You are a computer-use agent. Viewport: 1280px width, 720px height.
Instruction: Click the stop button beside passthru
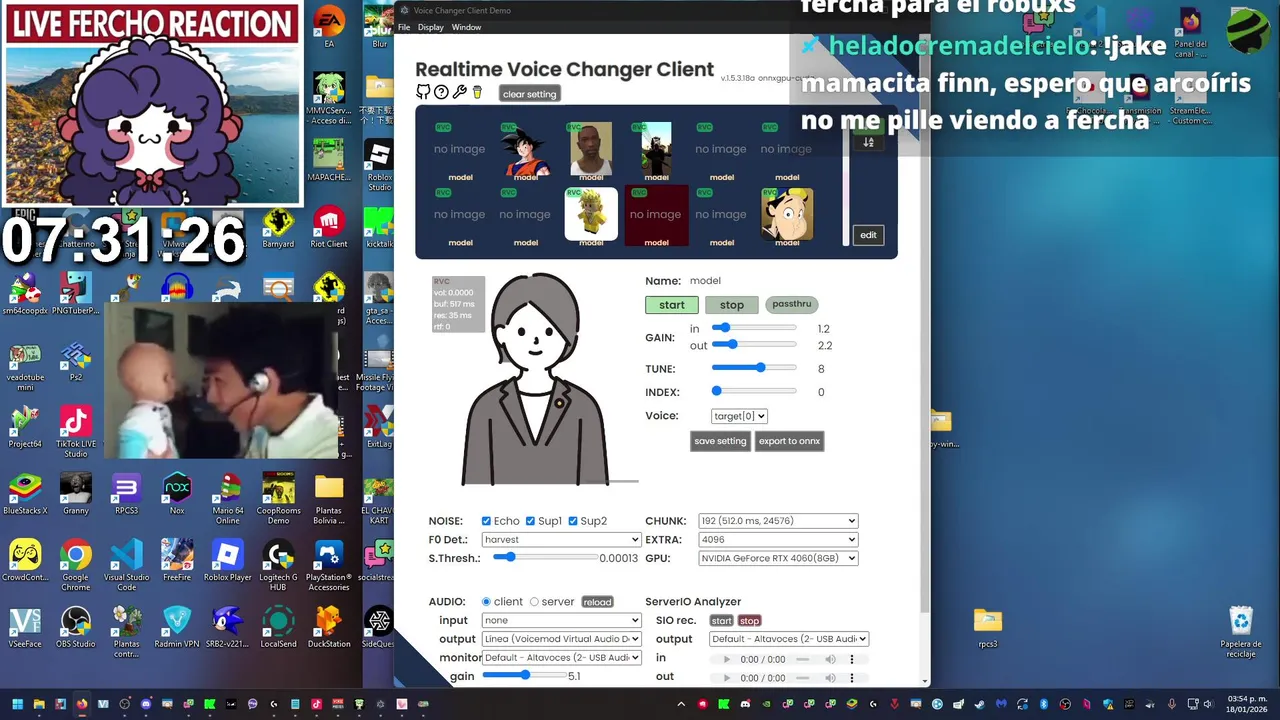pyautogui.click(x=732, y=305)
